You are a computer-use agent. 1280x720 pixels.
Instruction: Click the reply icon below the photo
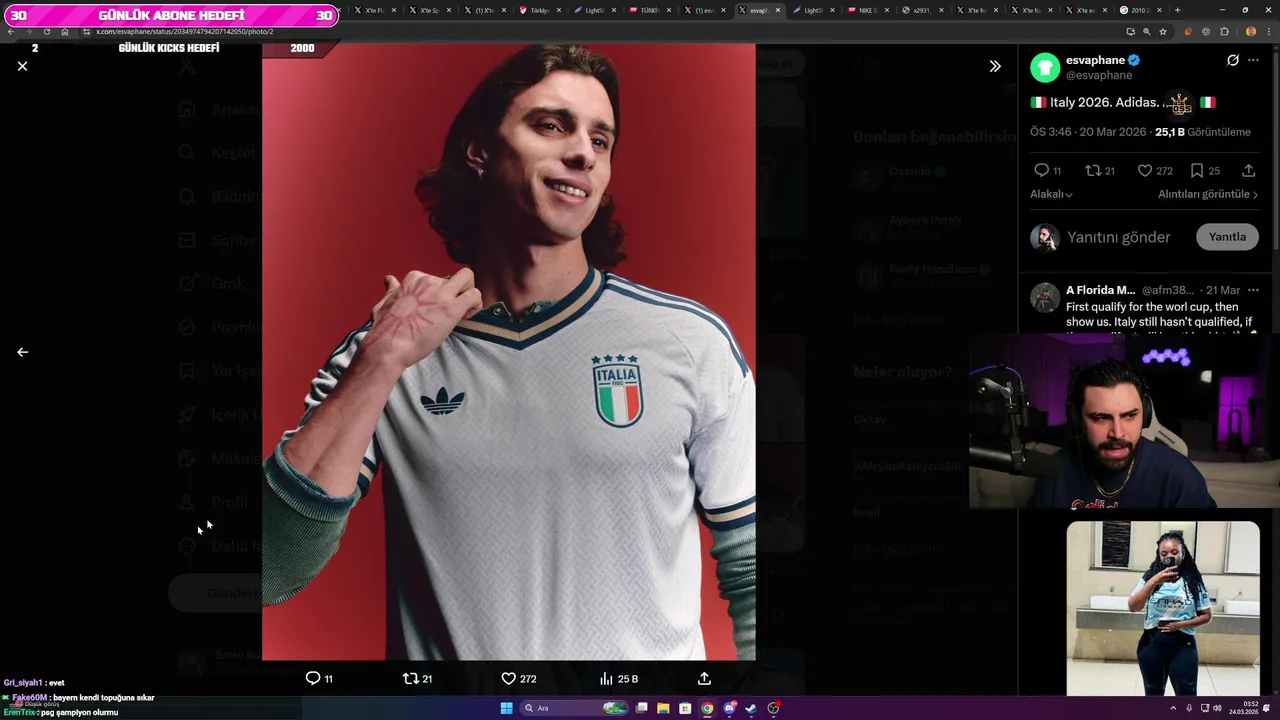tap(313, 678)
